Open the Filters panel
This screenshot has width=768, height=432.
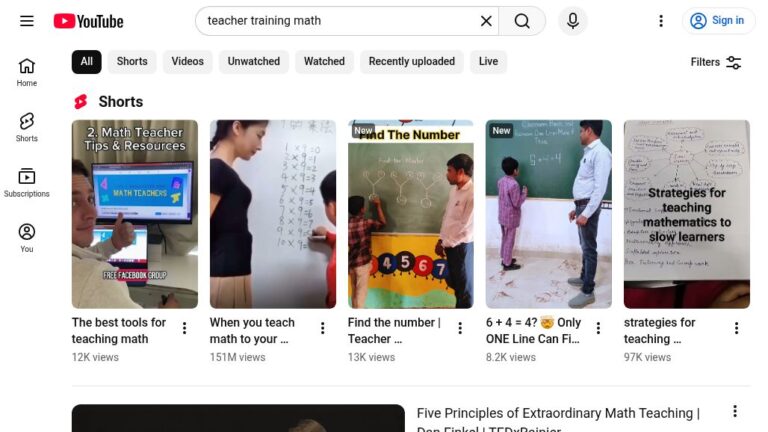pos(716,62)
